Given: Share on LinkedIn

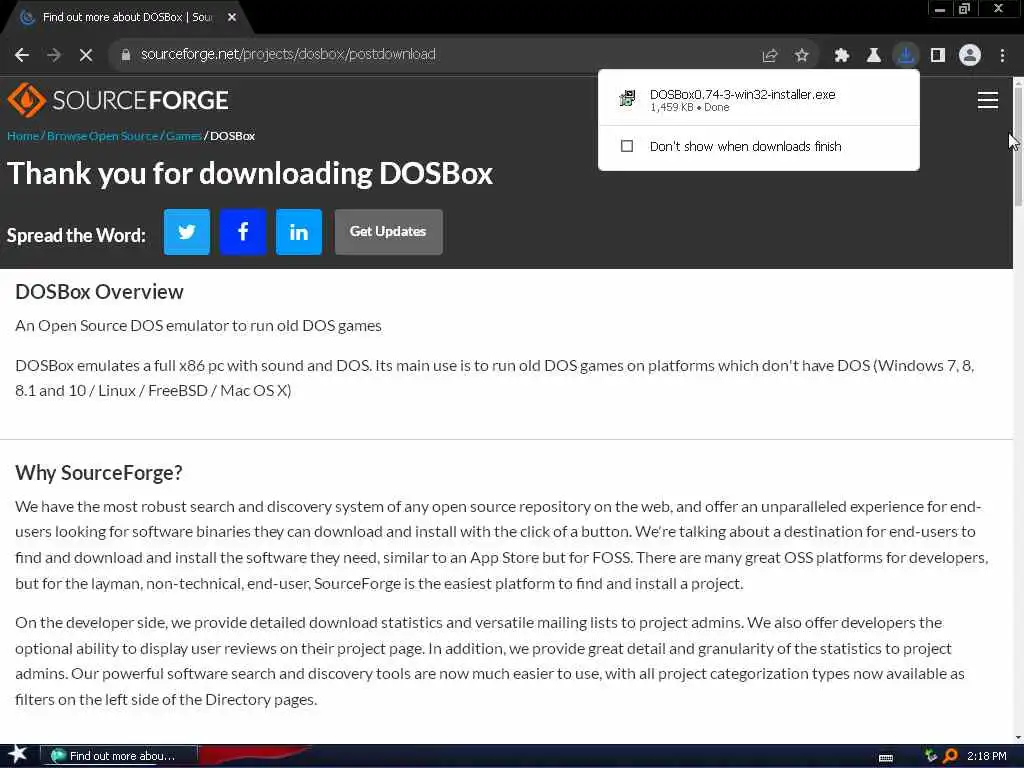Looking at the screenshot, I should pyautogui.click(x=298, y=232).
